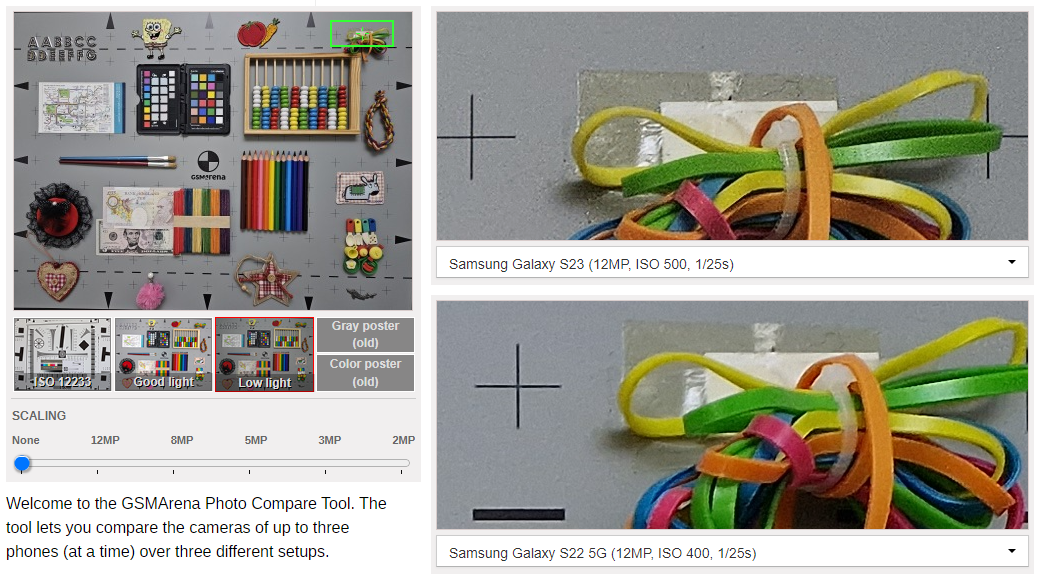The image size is (1042, 575).
Task: Click the colored pencils in the preview
Action: (x=274, y=191)
